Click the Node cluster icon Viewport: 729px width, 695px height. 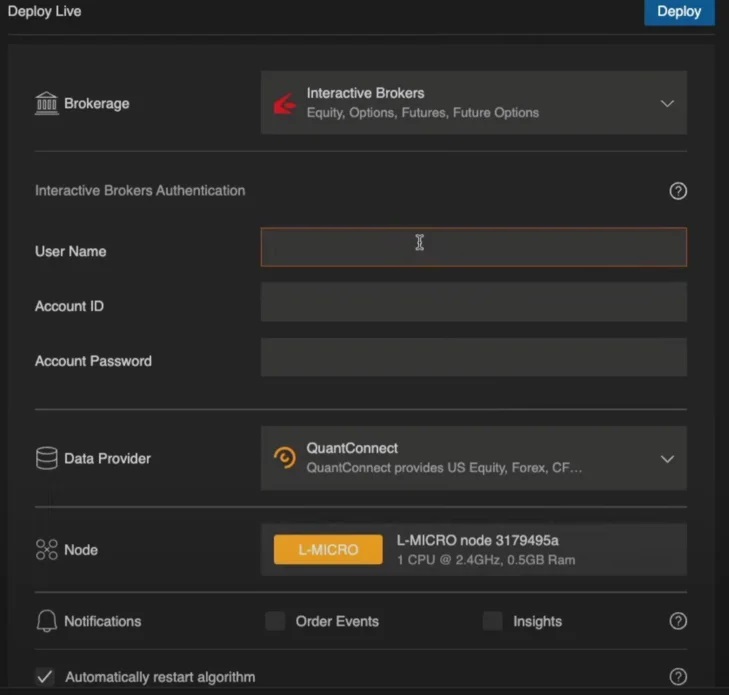point(46,549)
